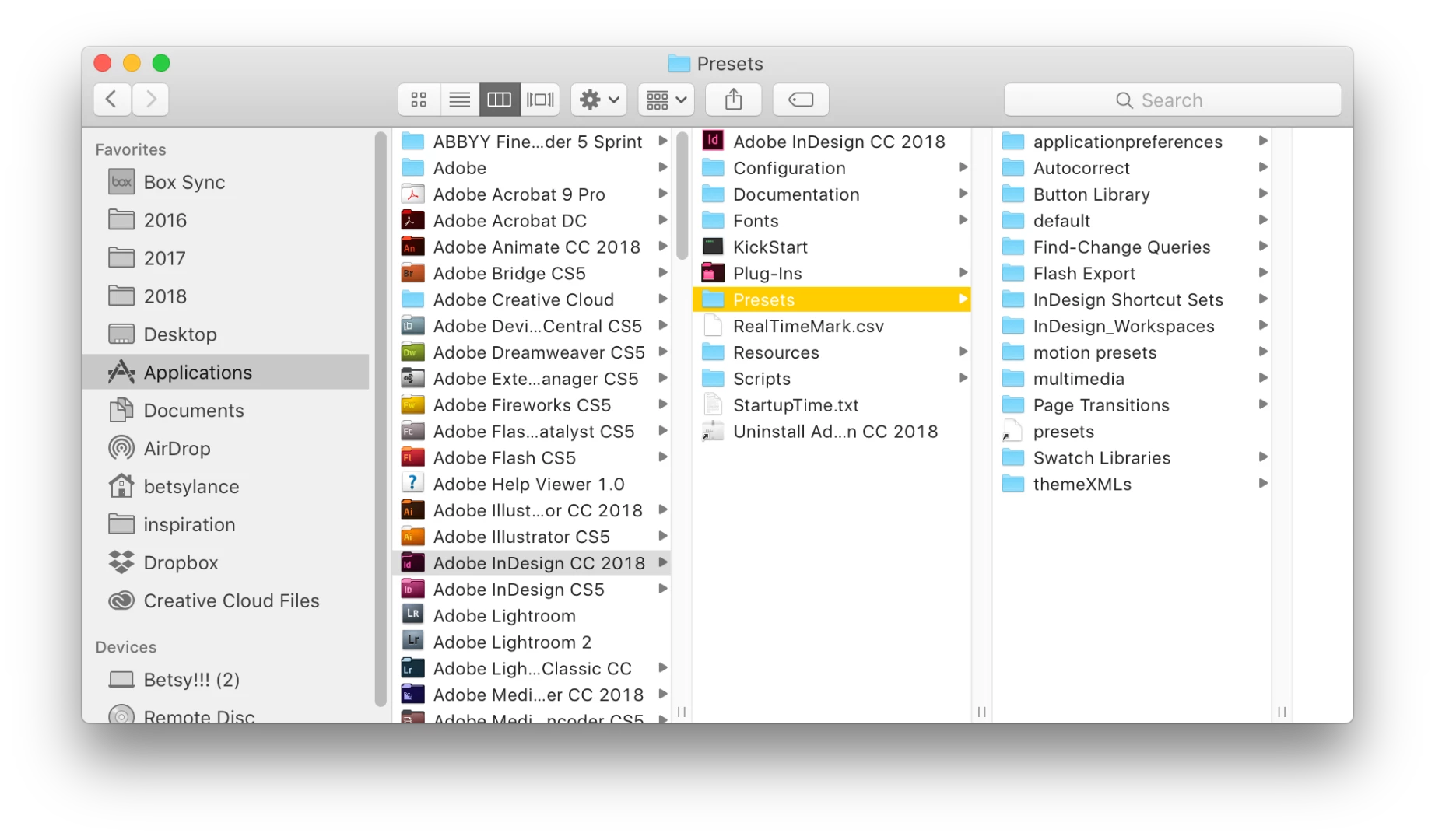The height and width of the screenshot is (840, 1435).
Task: Open the Page Transitions folder
Action: [1133, 405]
